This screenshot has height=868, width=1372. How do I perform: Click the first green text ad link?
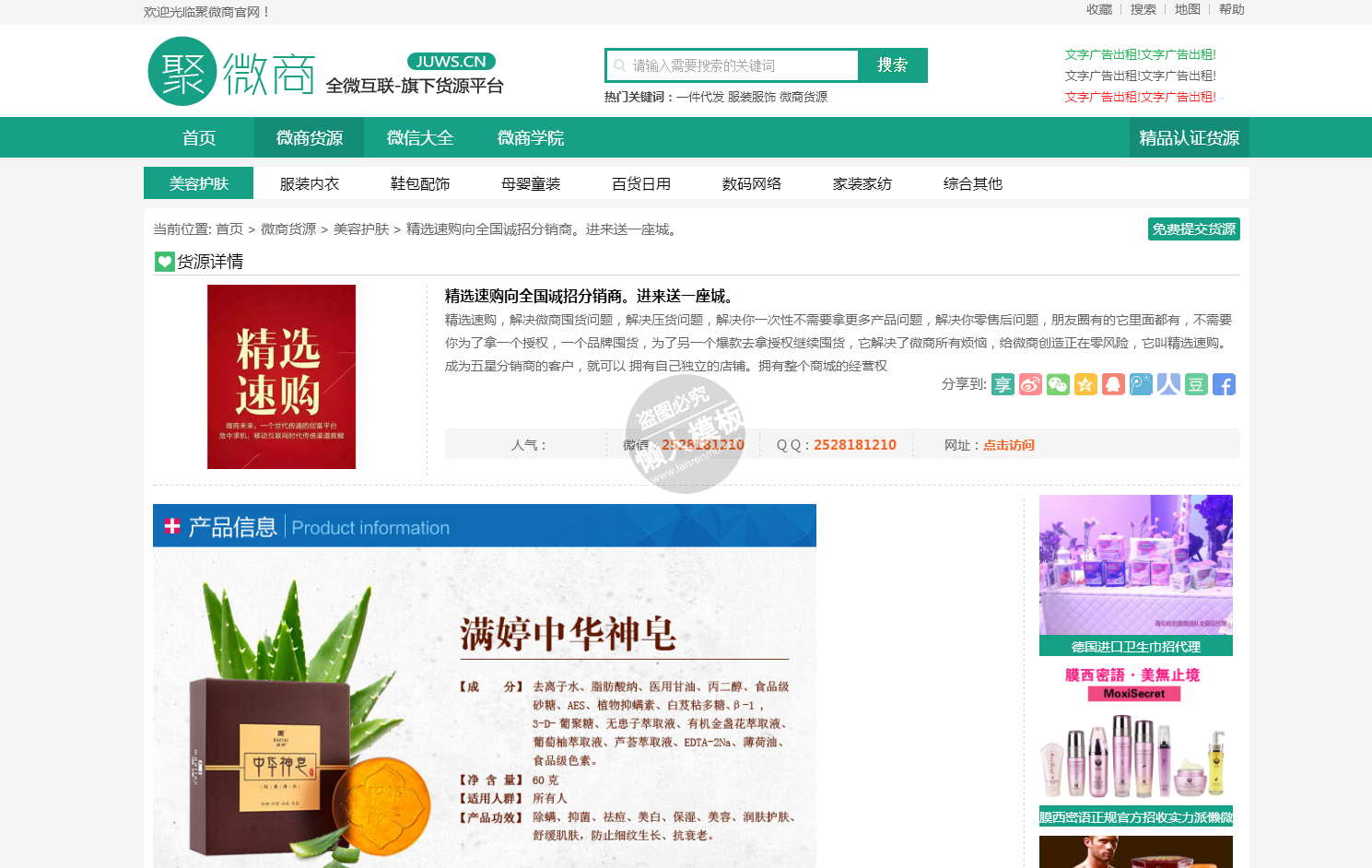click(x=1141, y=54)
